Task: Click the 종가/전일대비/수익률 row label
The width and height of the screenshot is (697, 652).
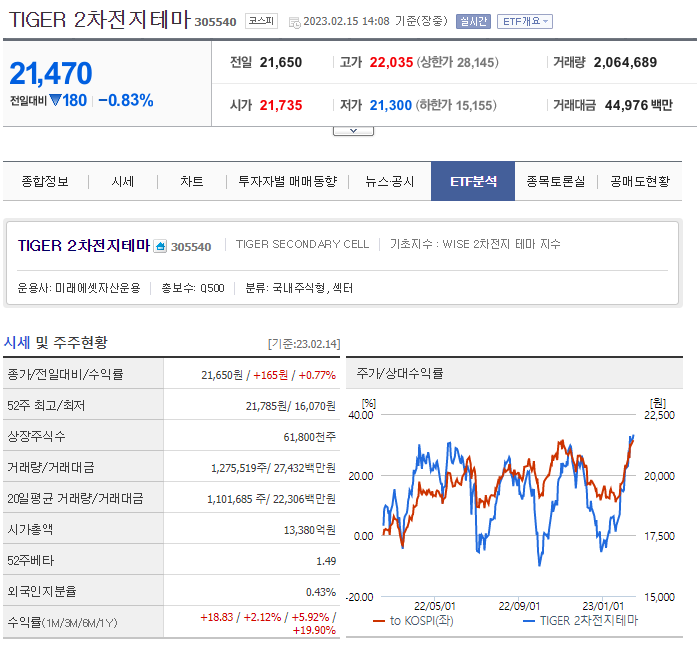Action: pyautogui.click(x=65, y=374)
